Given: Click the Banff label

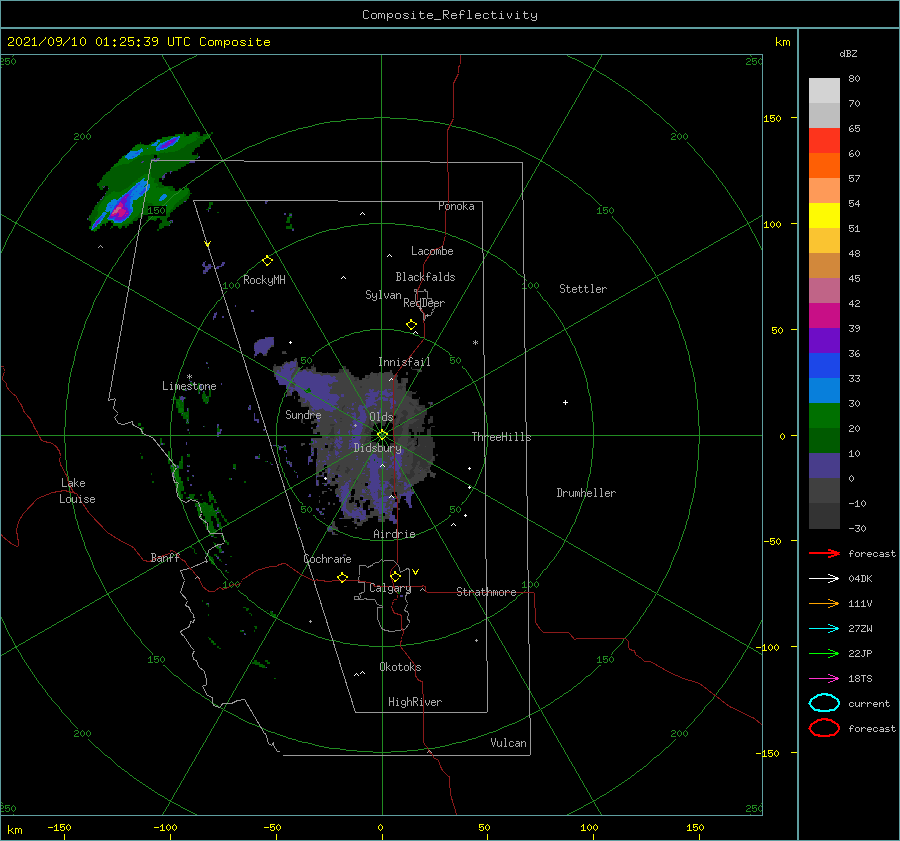Looking at the screenshot, I should point(165,558).
